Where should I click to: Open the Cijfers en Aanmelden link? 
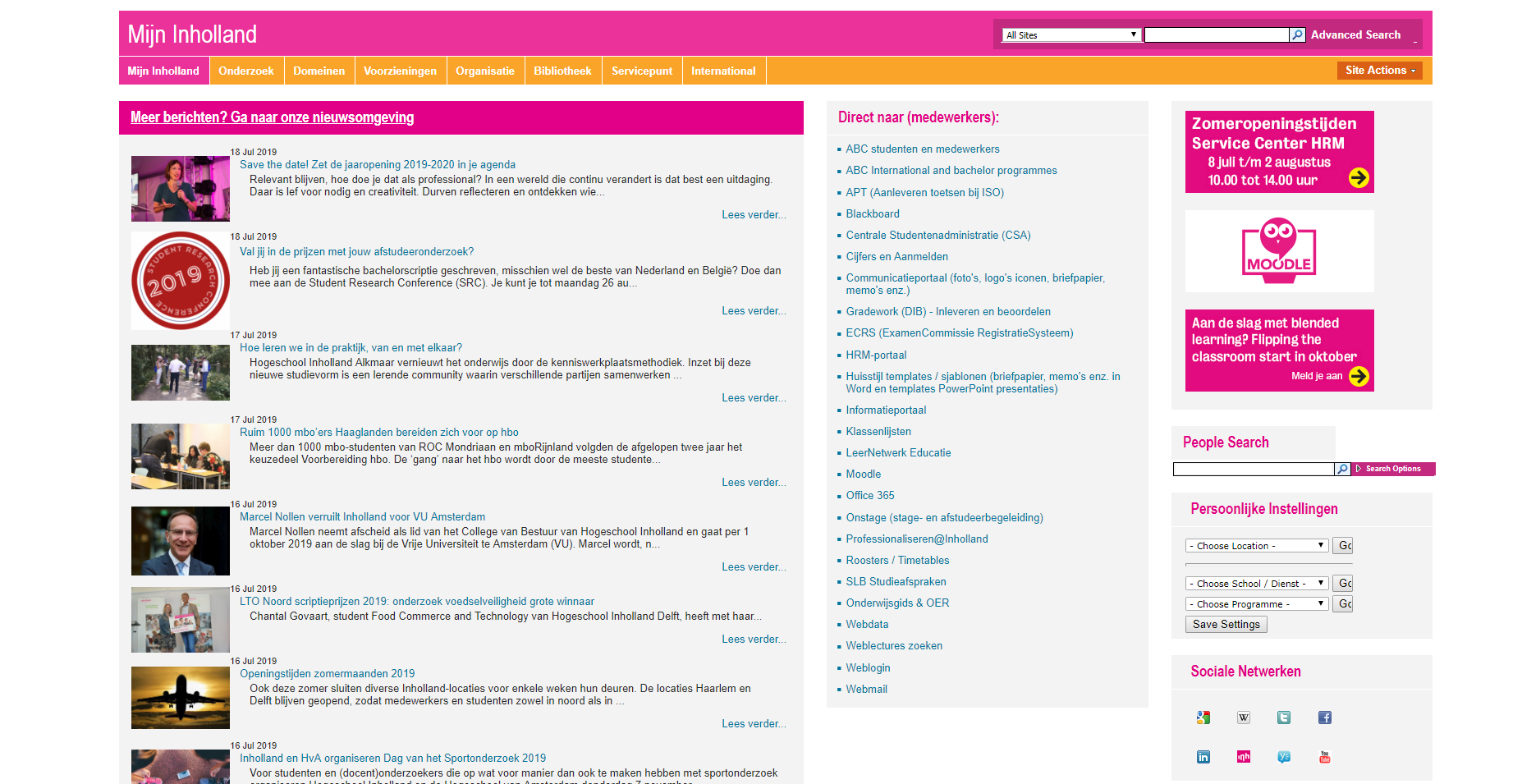[897, 257]
